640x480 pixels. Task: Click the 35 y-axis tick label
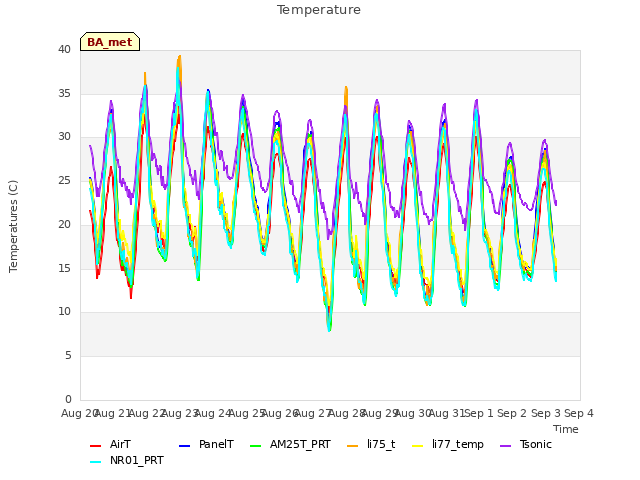[64, 93]
